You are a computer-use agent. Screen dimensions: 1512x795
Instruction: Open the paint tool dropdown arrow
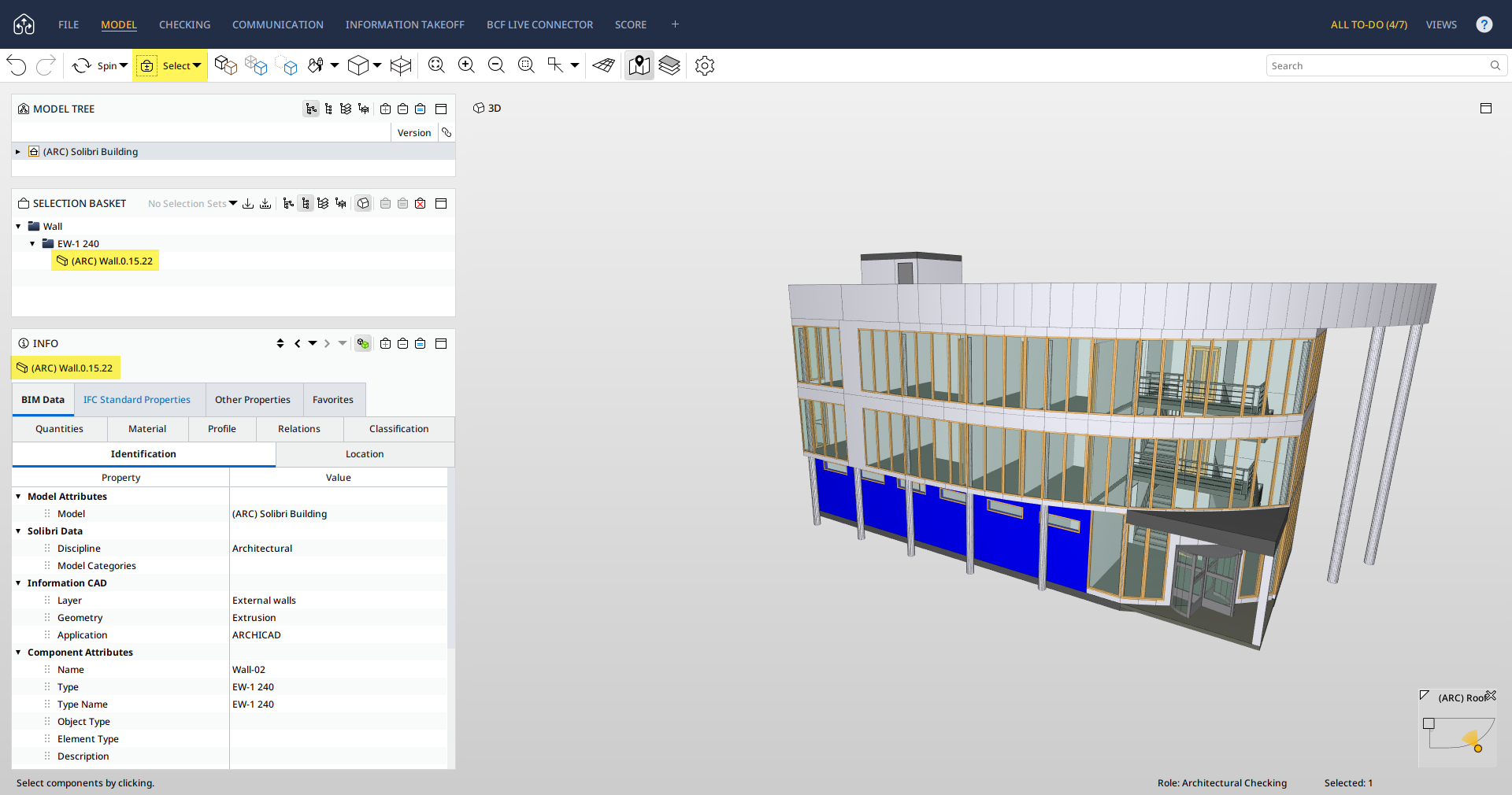pos(335,65)
